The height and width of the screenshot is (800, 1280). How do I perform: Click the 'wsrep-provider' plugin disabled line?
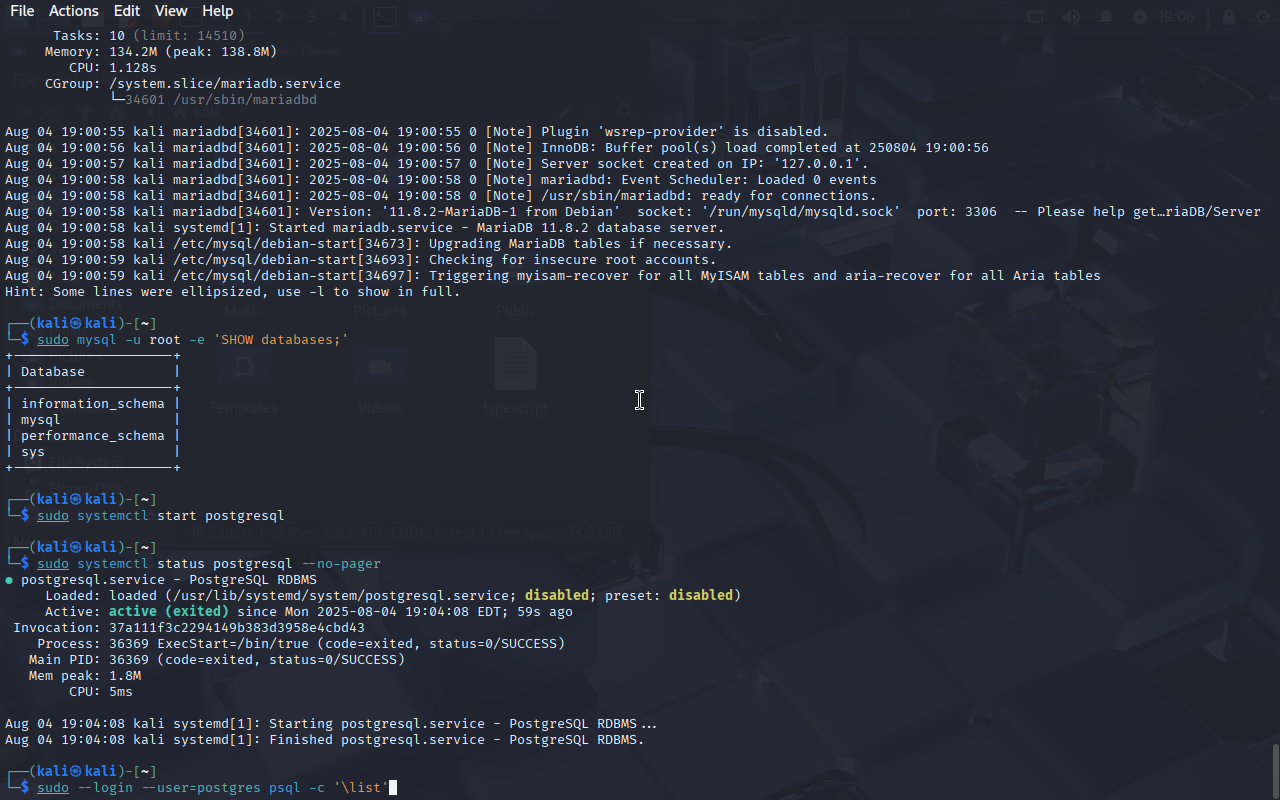417,132
